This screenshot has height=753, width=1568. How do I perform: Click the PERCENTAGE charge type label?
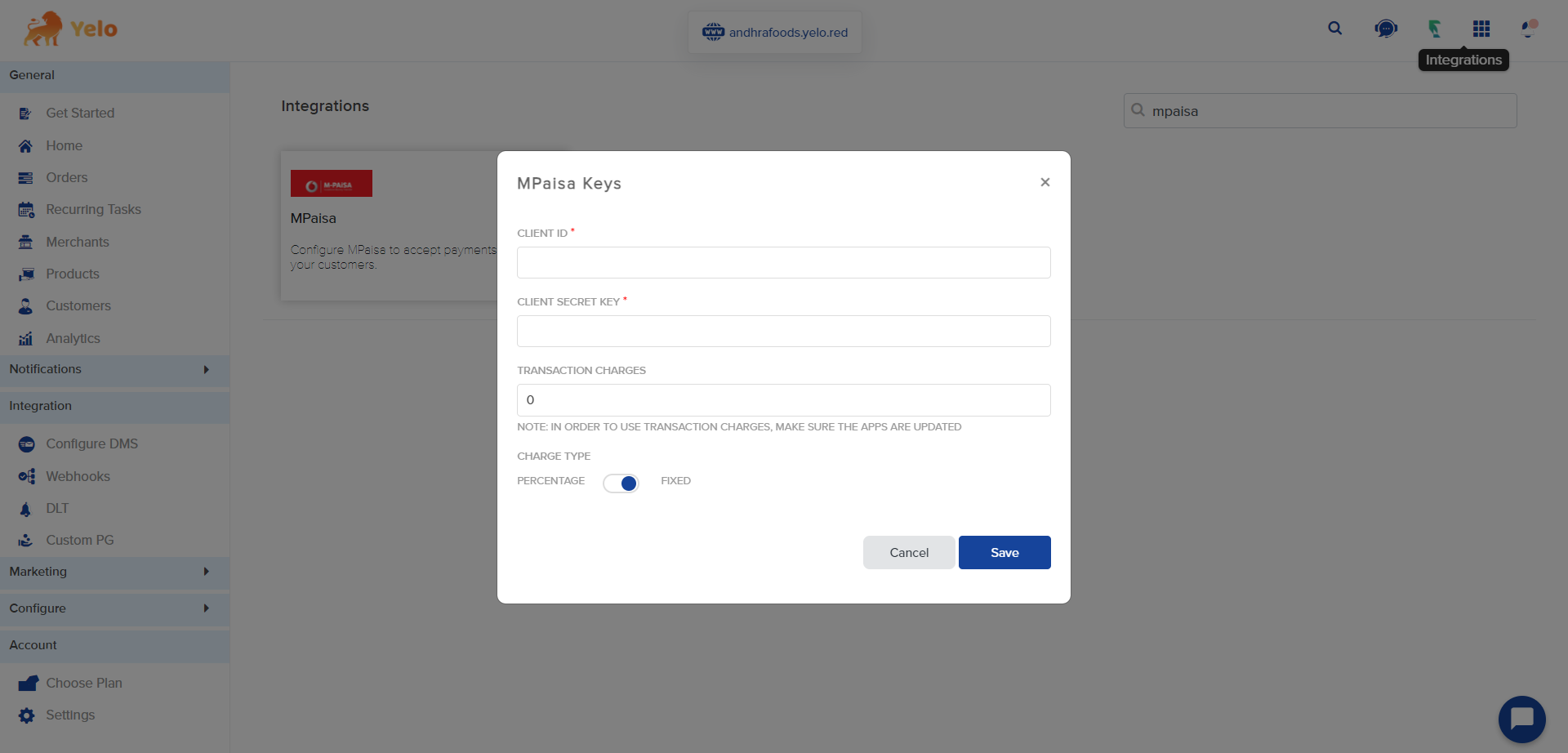[551, 481]
